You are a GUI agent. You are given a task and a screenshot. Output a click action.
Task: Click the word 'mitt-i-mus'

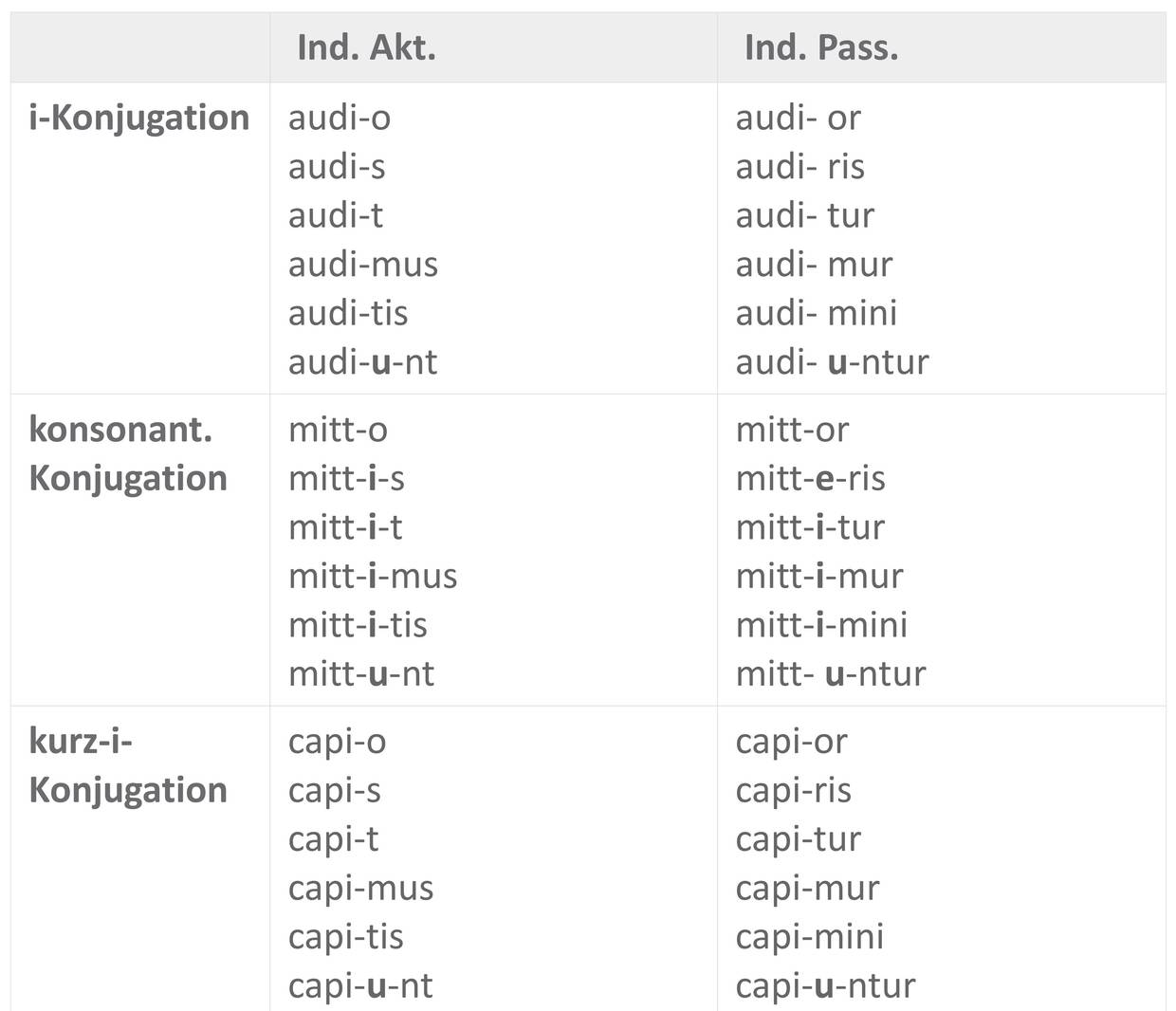coord(373,577)
